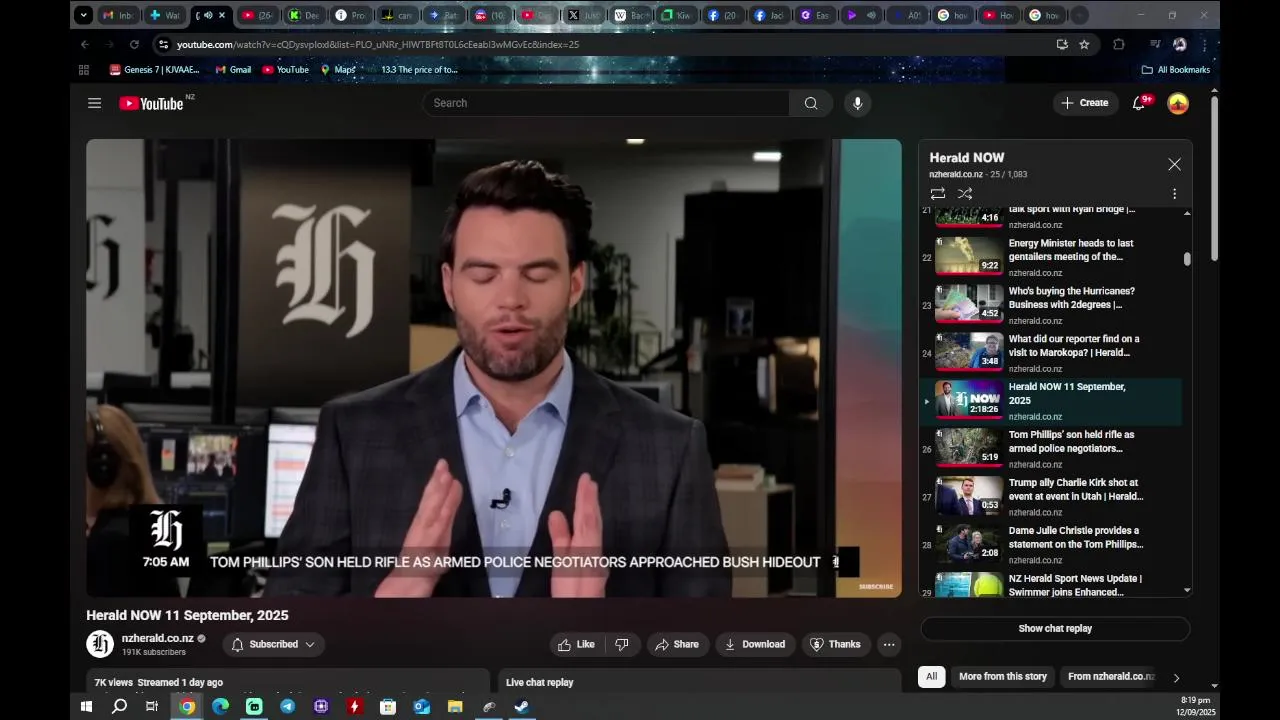Screen dimensions: 1280x720
Task: Start voice search with microphone icon
Action: pos(857,103)
